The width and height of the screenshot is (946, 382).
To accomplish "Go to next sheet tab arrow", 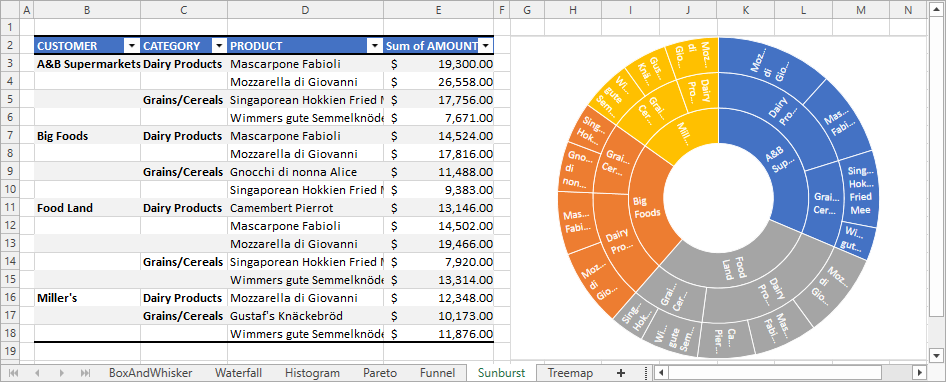I will [62, 373].
